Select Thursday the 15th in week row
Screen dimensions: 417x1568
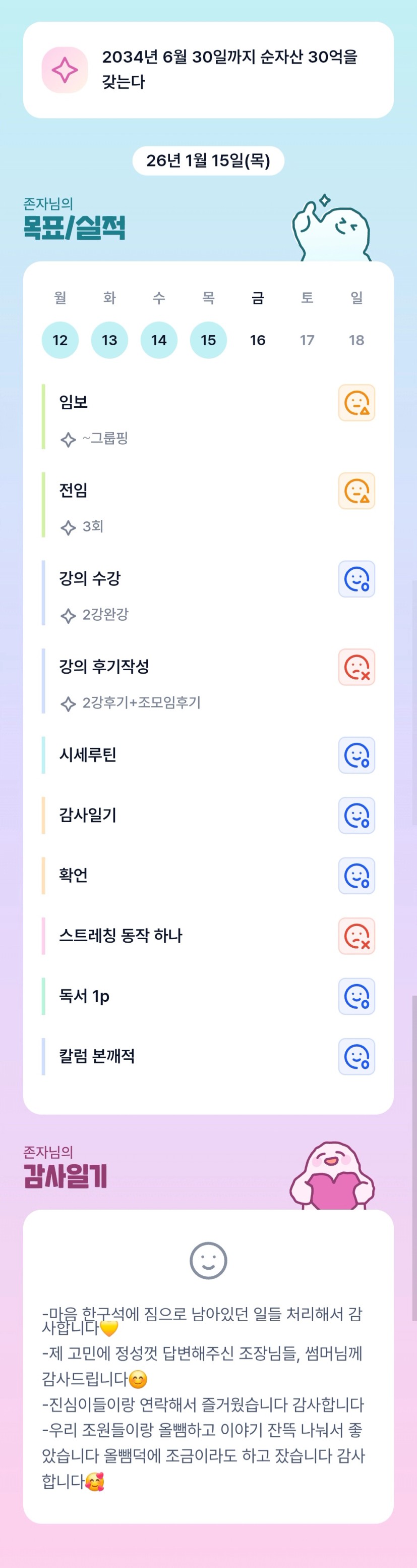coord(209,340)
